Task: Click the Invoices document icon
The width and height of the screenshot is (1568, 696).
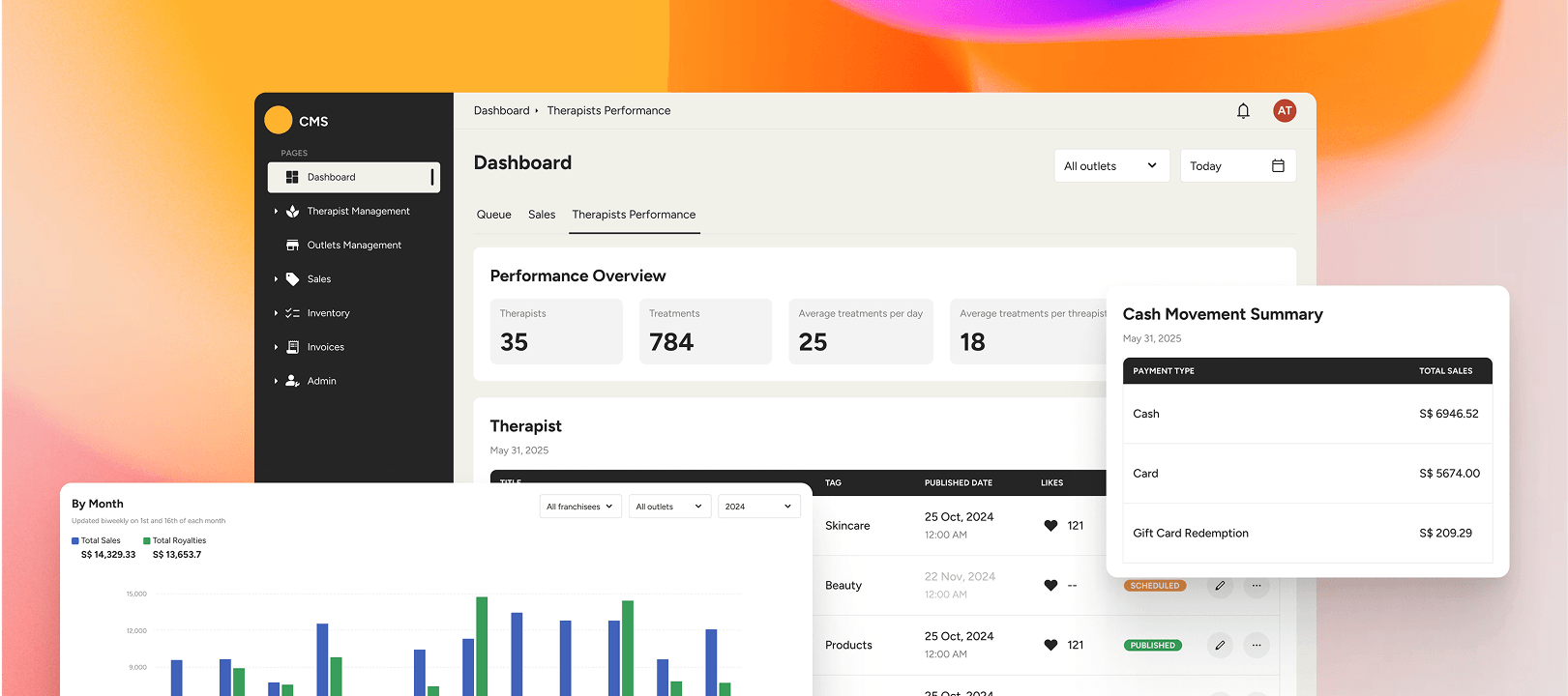Action: [292, 347]
